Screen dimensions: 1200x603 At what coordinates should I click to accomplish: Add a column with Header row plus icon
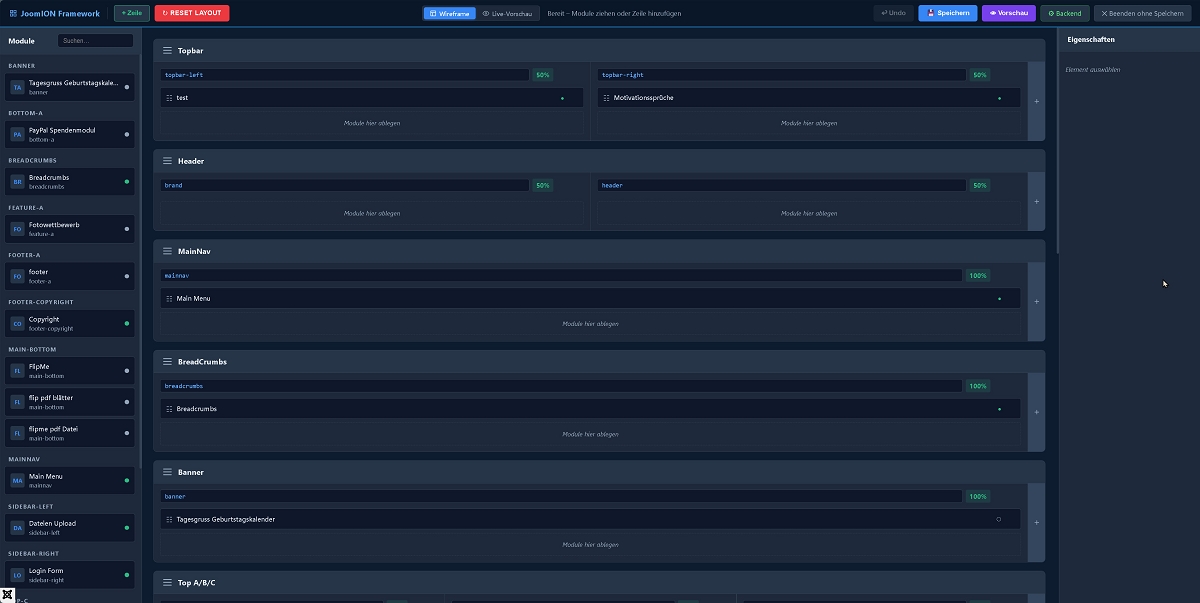coord(1036,201)
